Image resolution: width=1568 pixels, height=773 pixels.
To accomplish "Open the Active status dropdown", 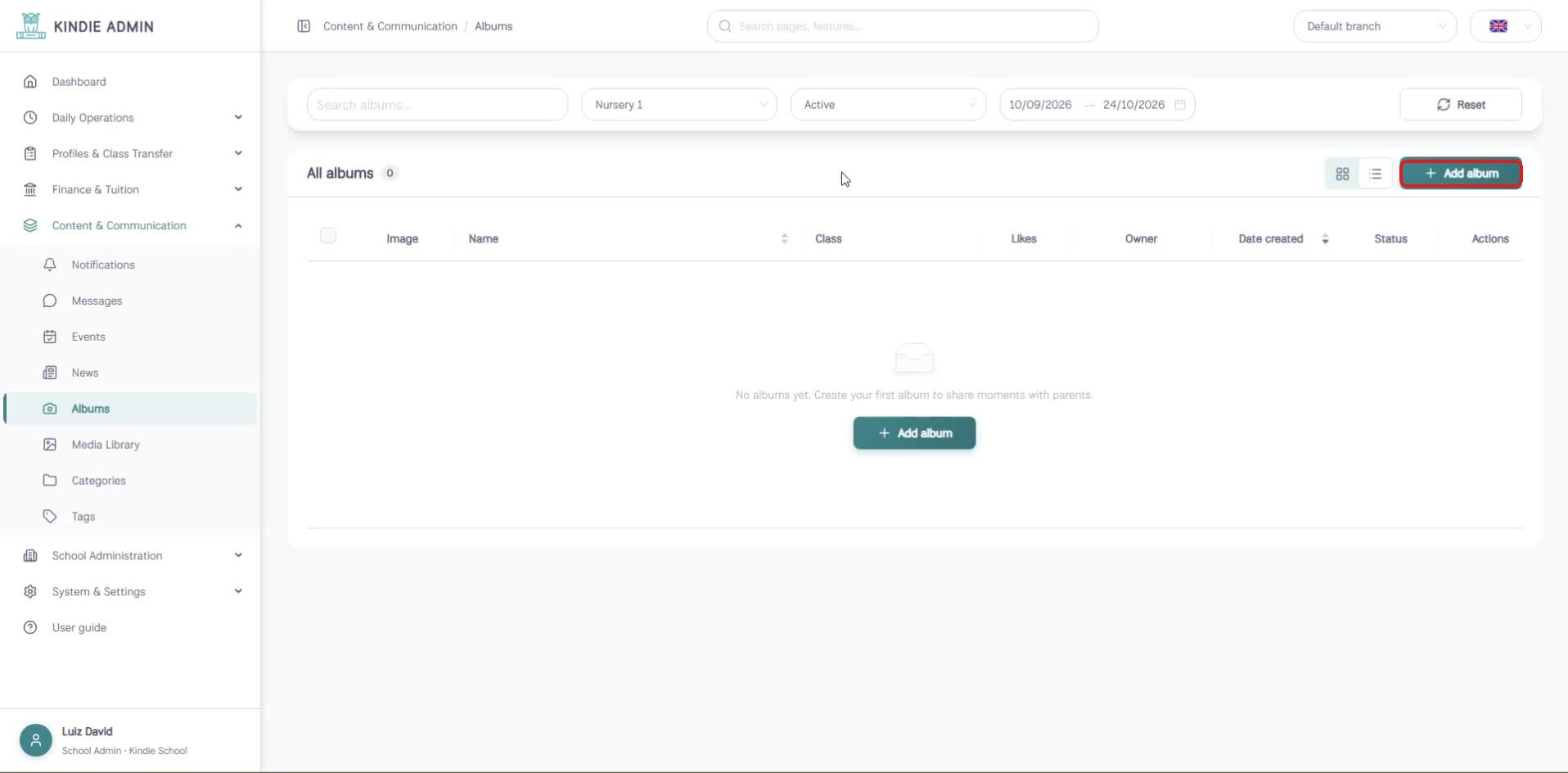I will (888, 105).
